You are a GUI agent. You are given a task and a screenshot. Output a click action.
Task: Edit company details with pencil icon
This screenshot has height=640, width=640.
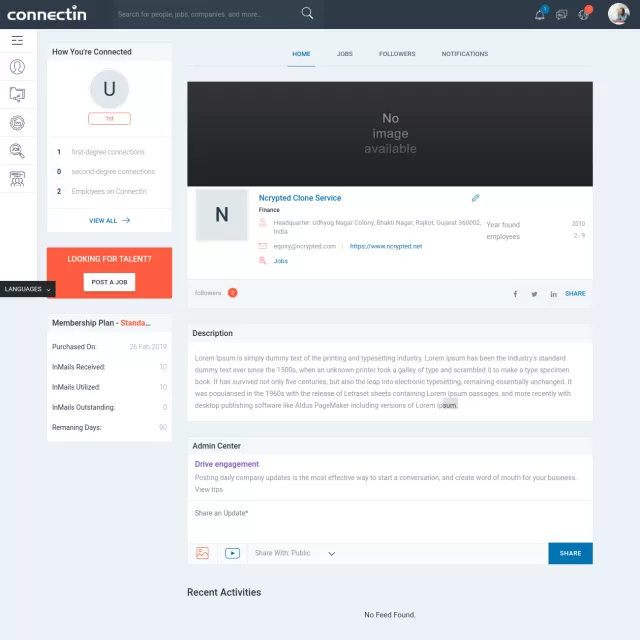[476, 198]
